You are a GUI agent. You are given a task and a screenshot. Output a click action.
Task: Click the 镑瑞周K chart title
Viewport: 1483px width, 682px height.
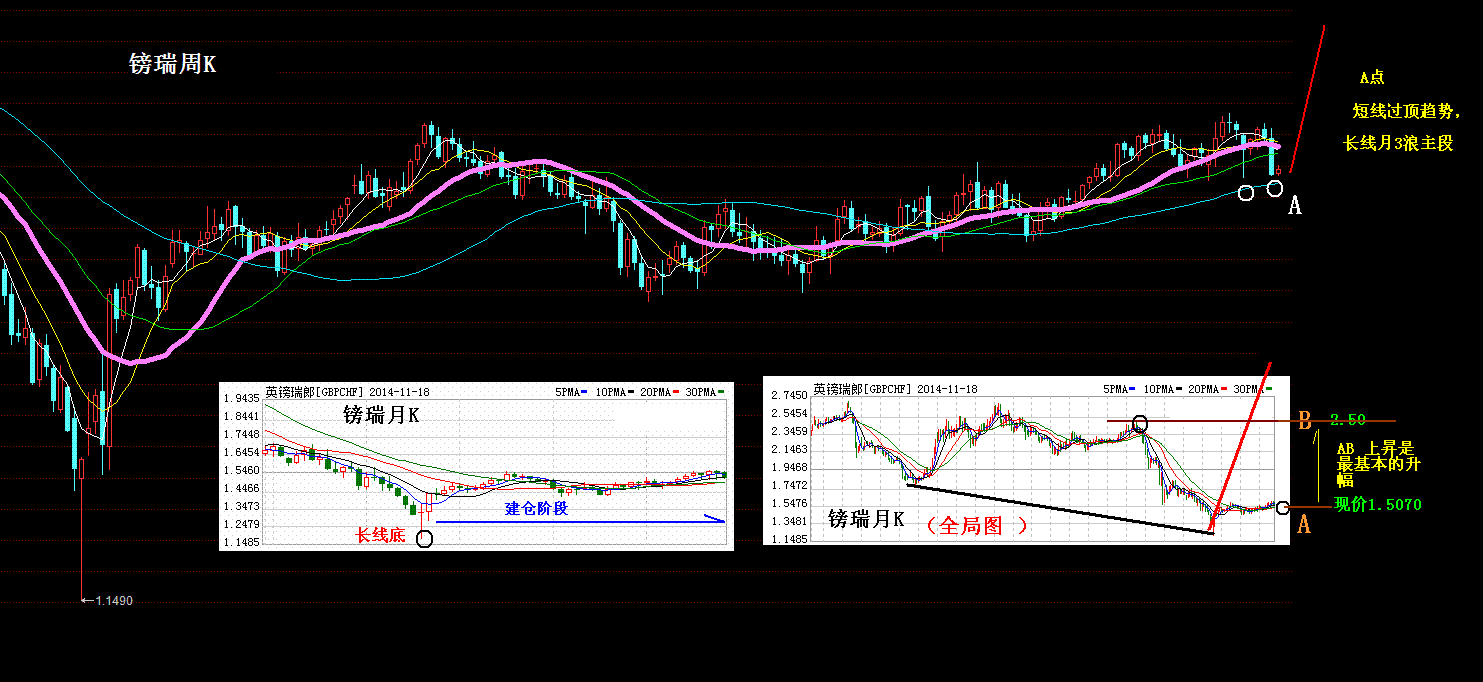[173, 65]
